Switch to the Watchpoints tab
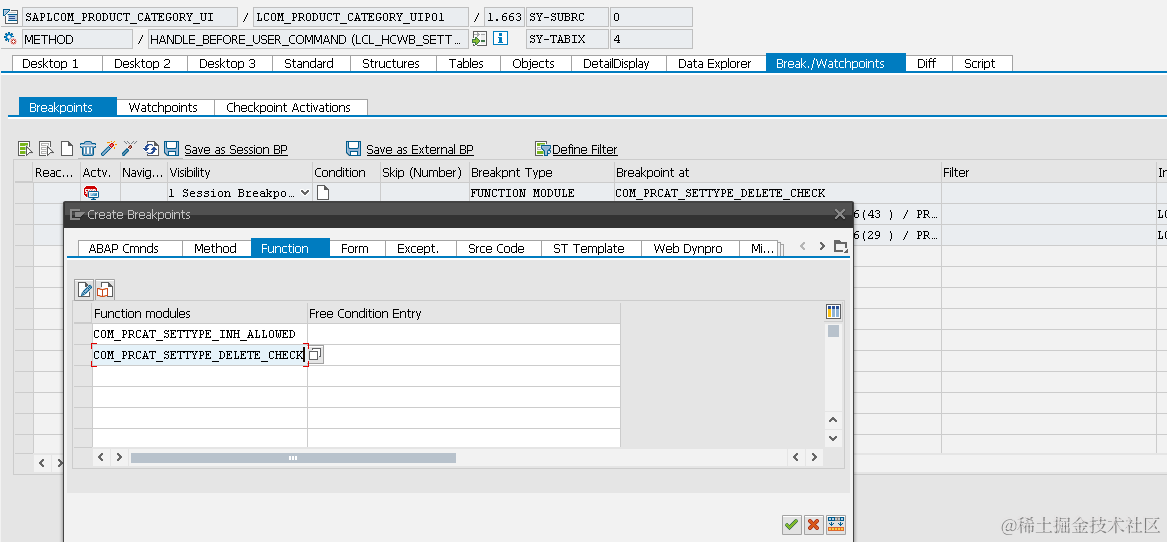The image size is (1167, 542). tap(163, 107)
